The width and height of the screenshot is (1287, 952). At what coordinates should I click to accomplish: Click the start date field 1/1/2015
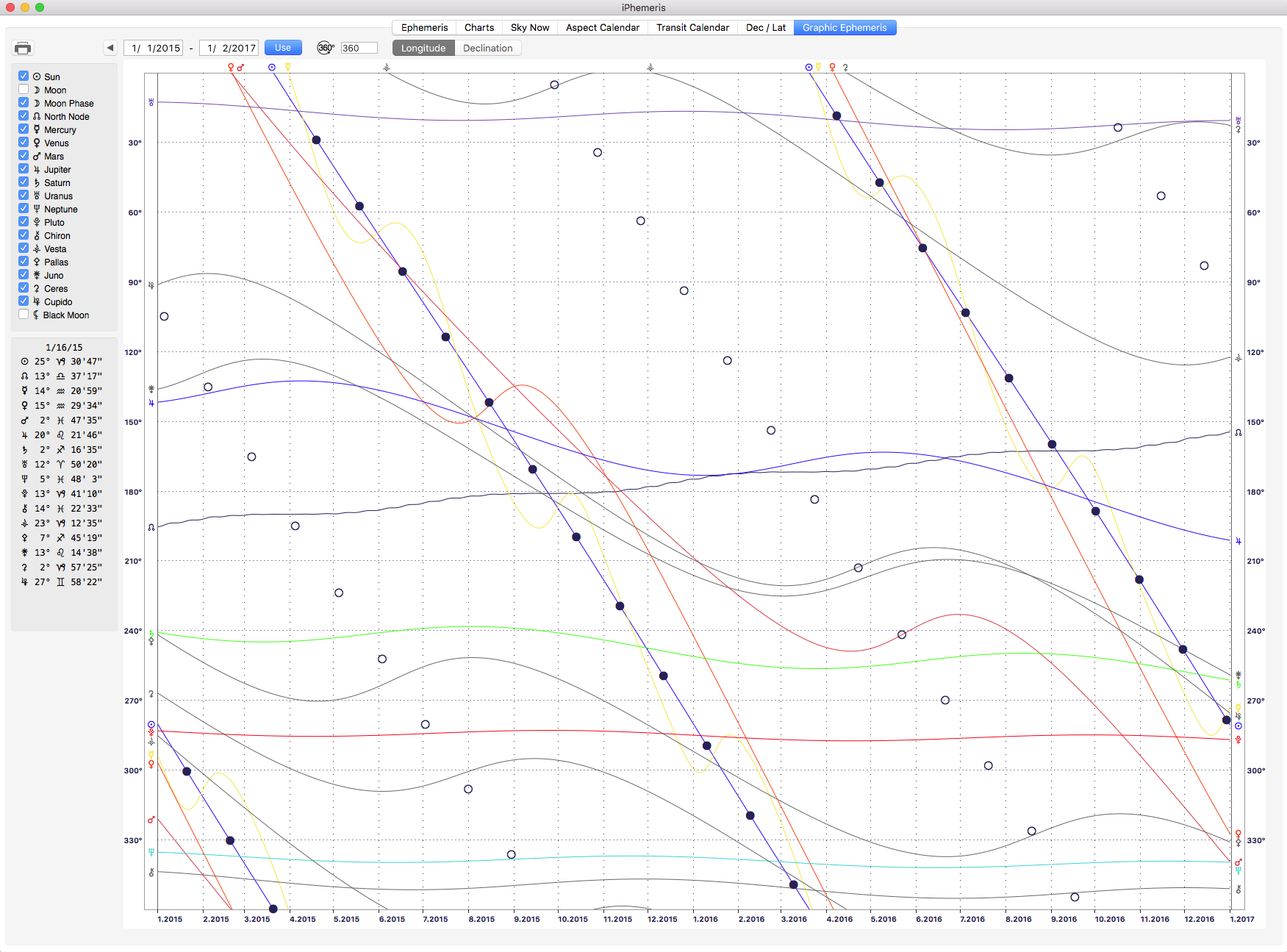pyautogui.click(x=153, y=48)
